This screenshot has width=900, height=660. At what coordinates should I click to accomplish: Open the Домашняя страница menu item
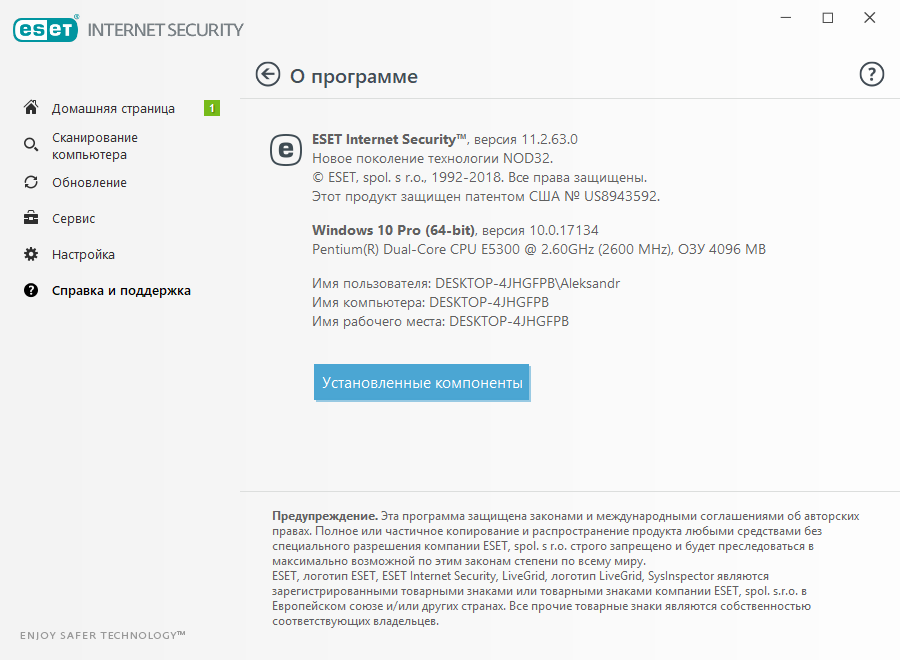113,108
